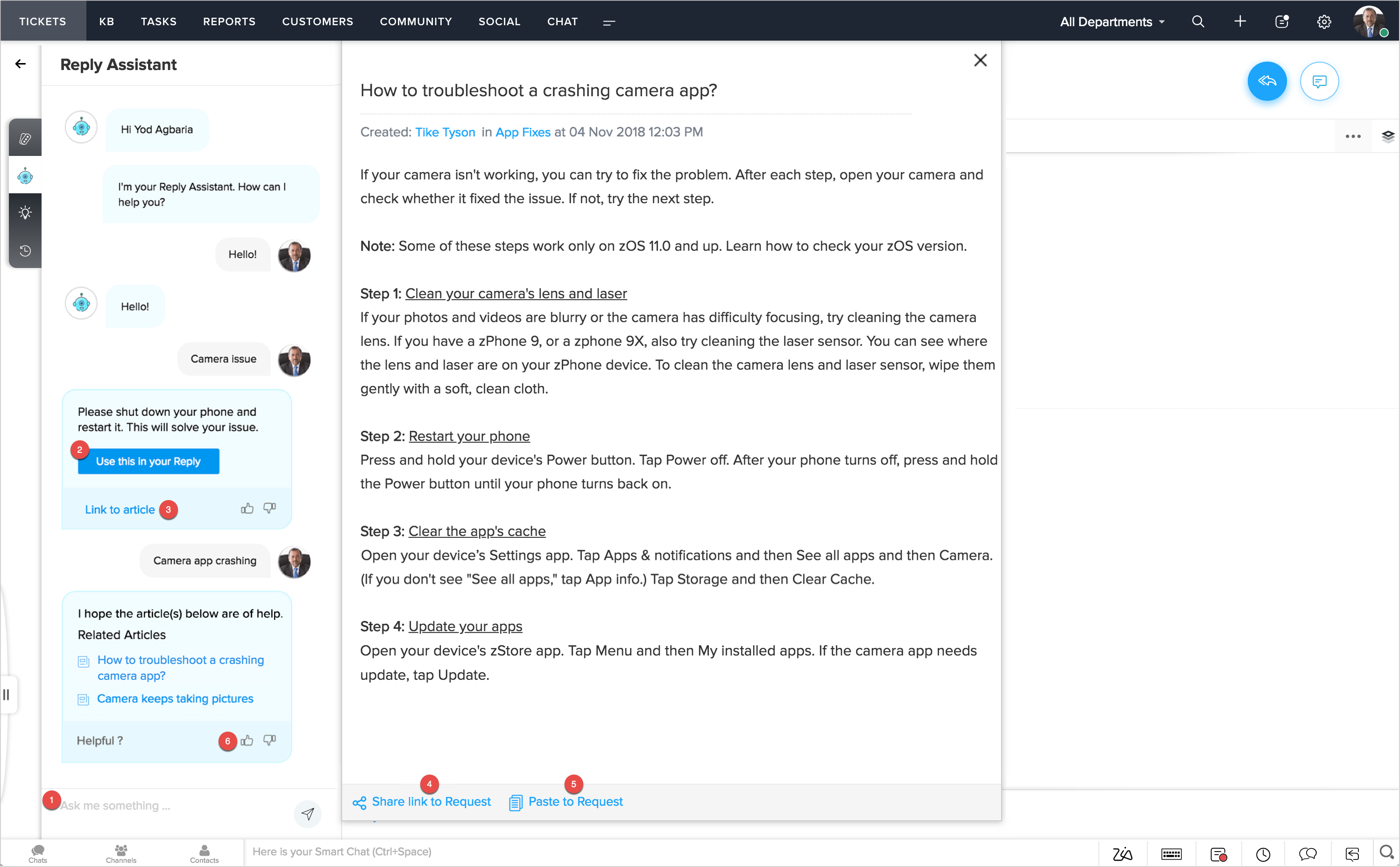Click Paste to Request link
Screen dimensions: 1400x867
coord(575,802)
